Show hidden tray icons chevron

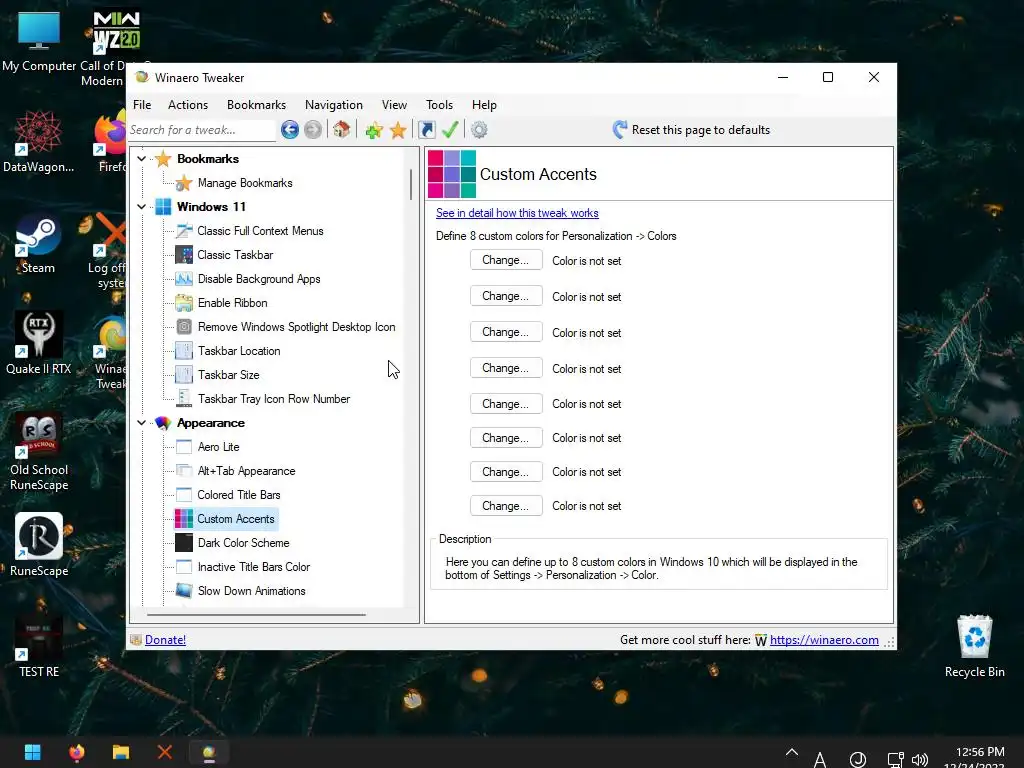(792, 752)
